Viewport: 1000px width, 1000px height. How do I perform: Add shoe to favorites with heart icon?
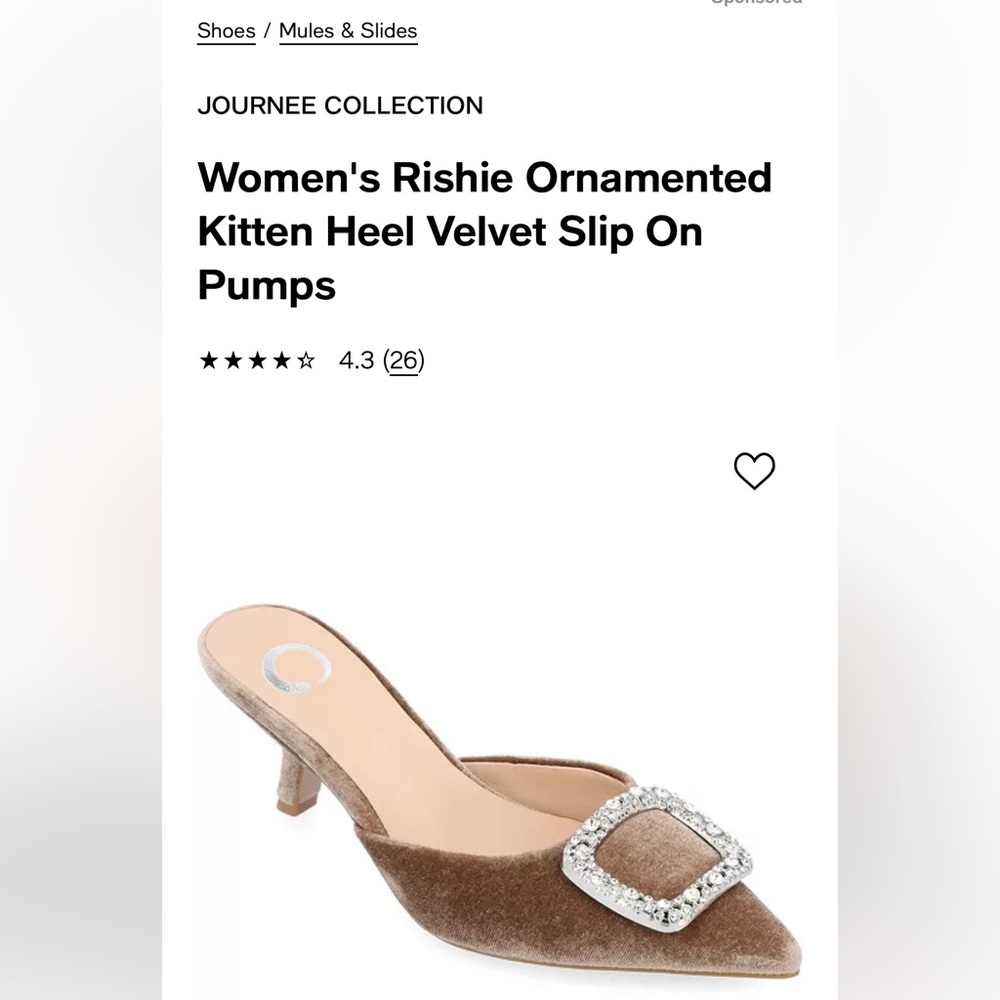754,471
